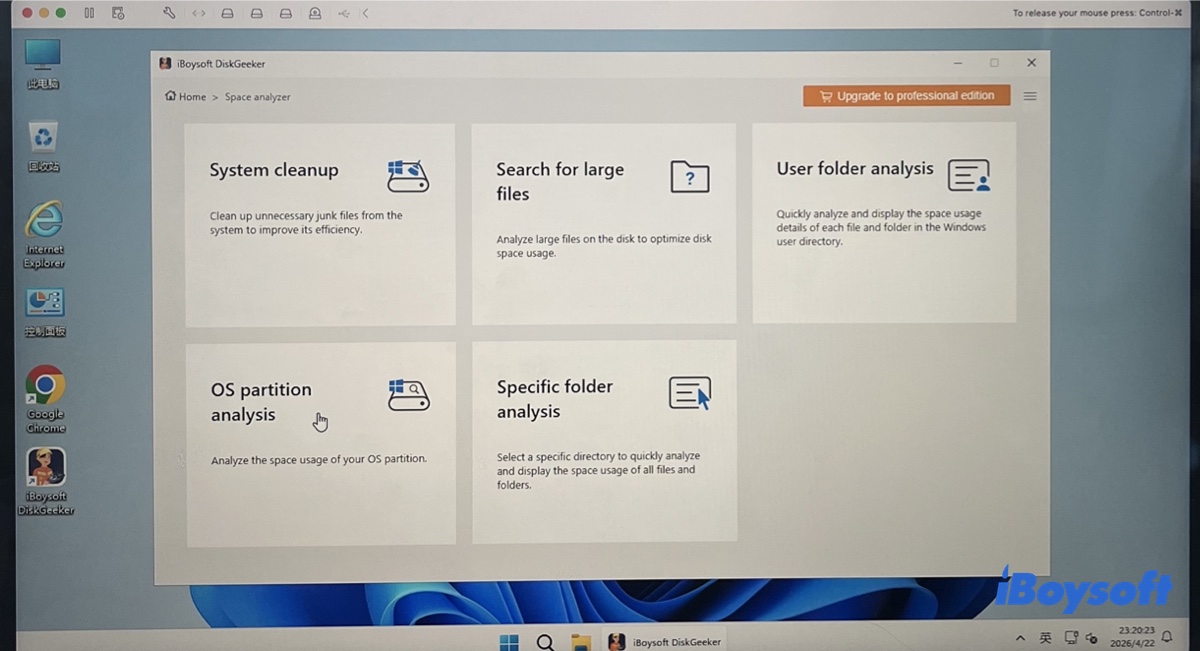Click the volume icon in system tray
The width and height of the screenshot is (1200, 651).
[x=1093, y=637]
